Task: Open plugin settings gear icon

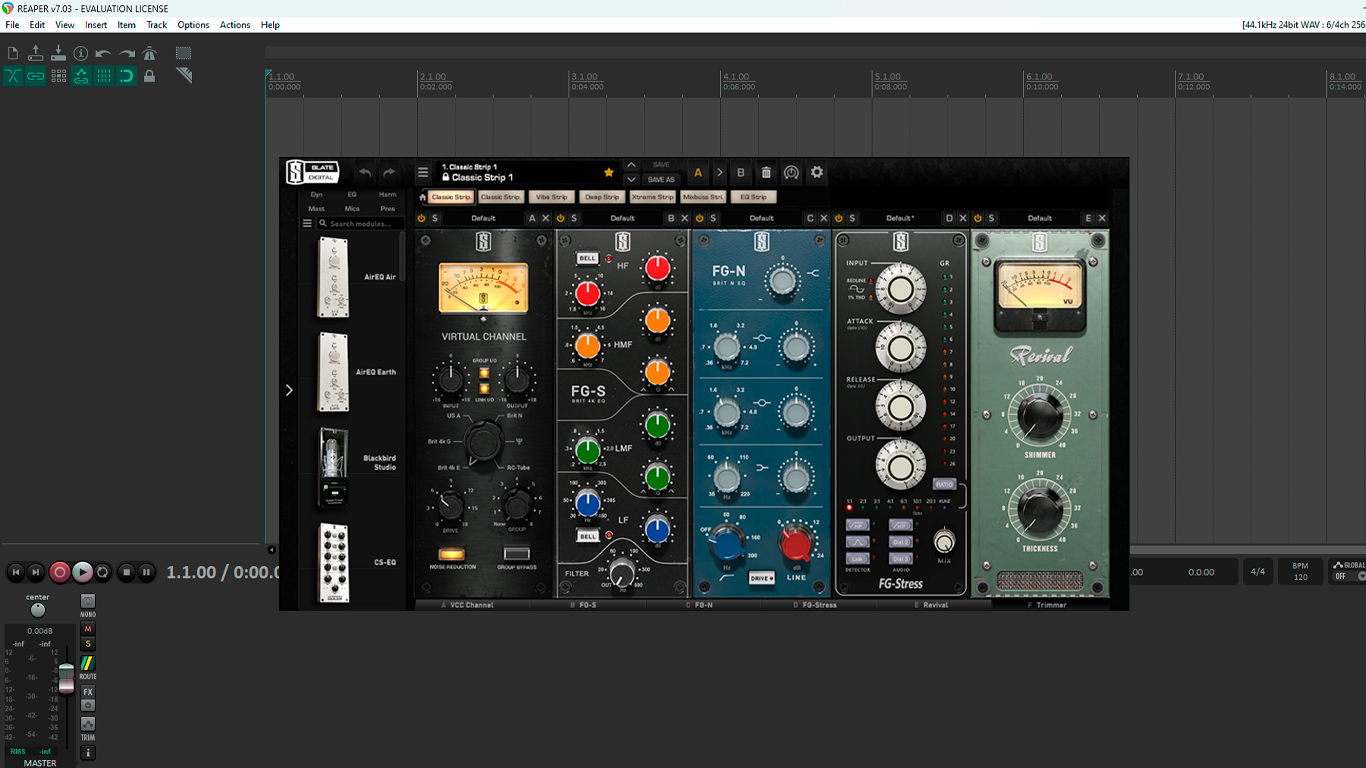Action: coord(817,173)
